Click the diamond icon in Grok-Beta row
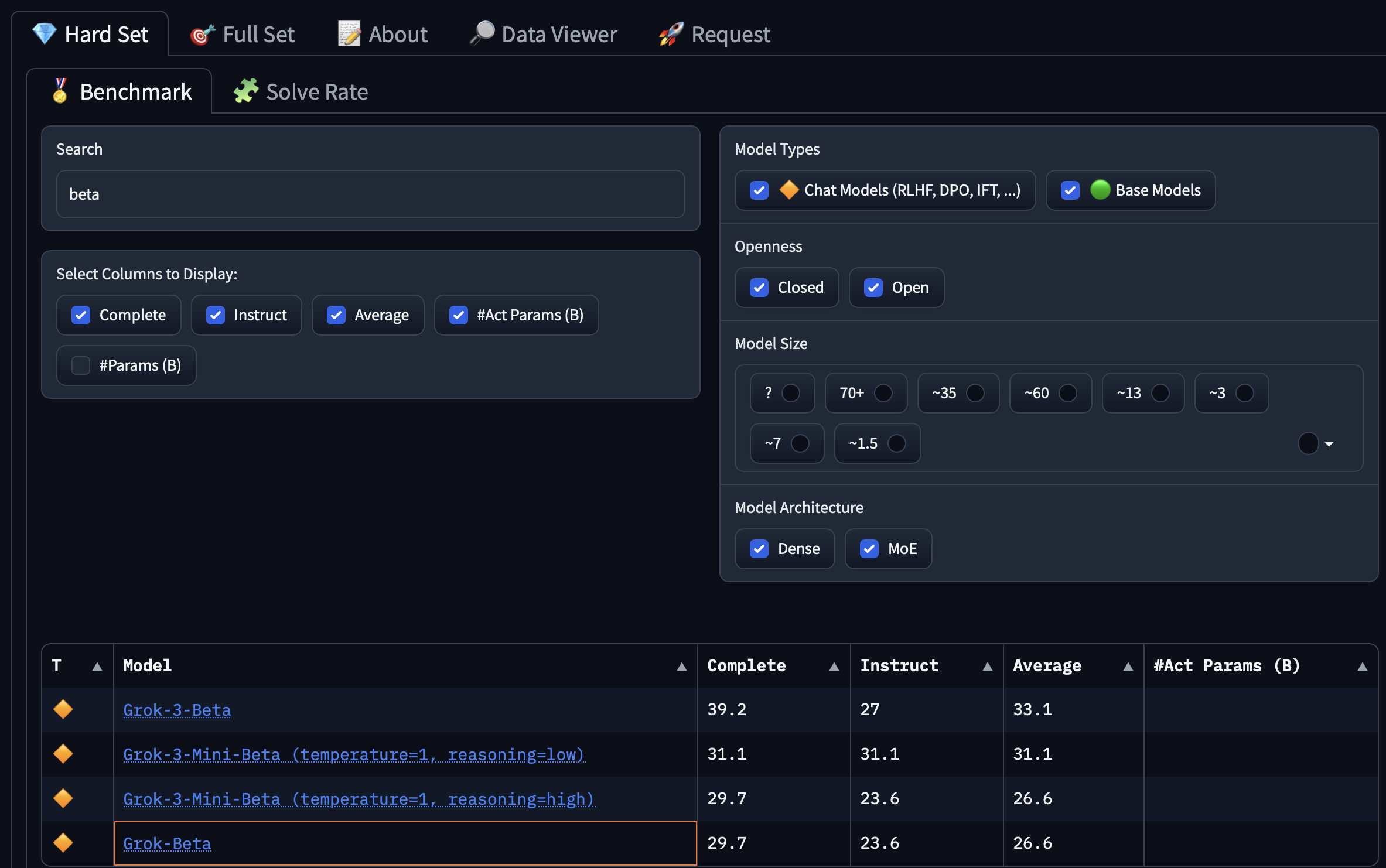This screenshot has width=1386, height=868. click(63, 843)
